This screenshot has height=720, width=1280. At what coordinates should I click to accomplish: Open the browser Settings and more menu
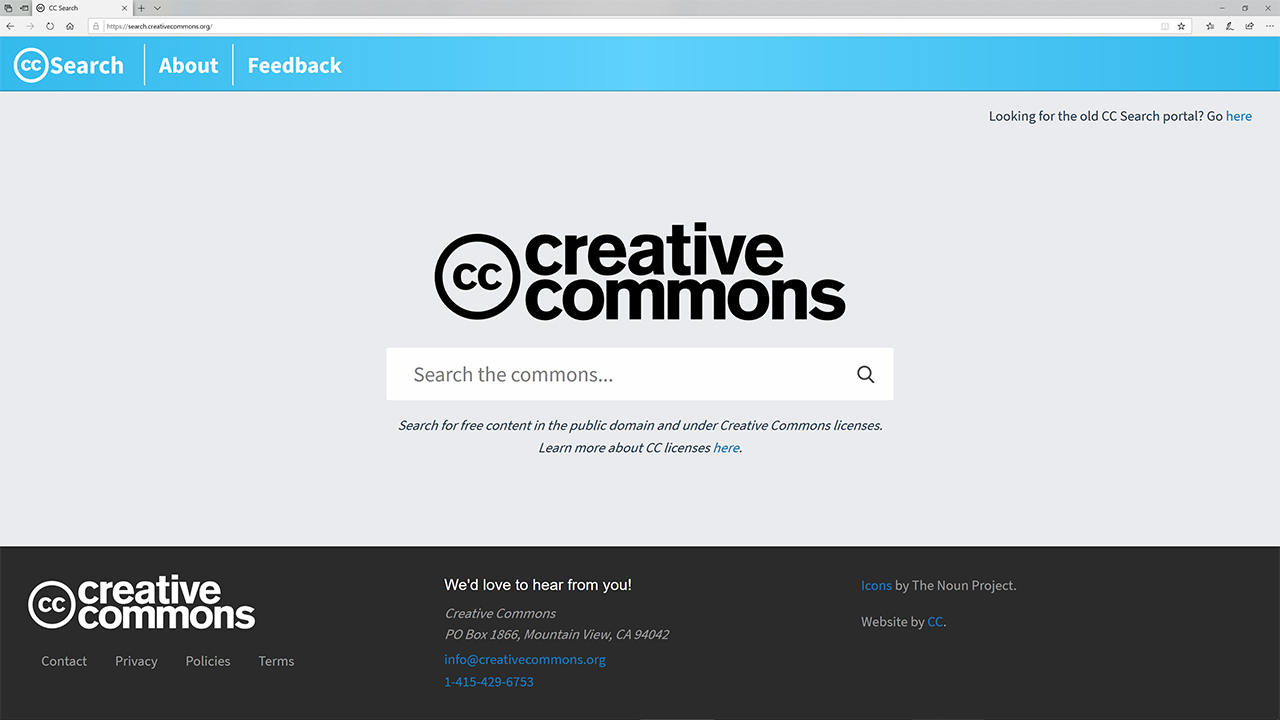click(1270, 26)
